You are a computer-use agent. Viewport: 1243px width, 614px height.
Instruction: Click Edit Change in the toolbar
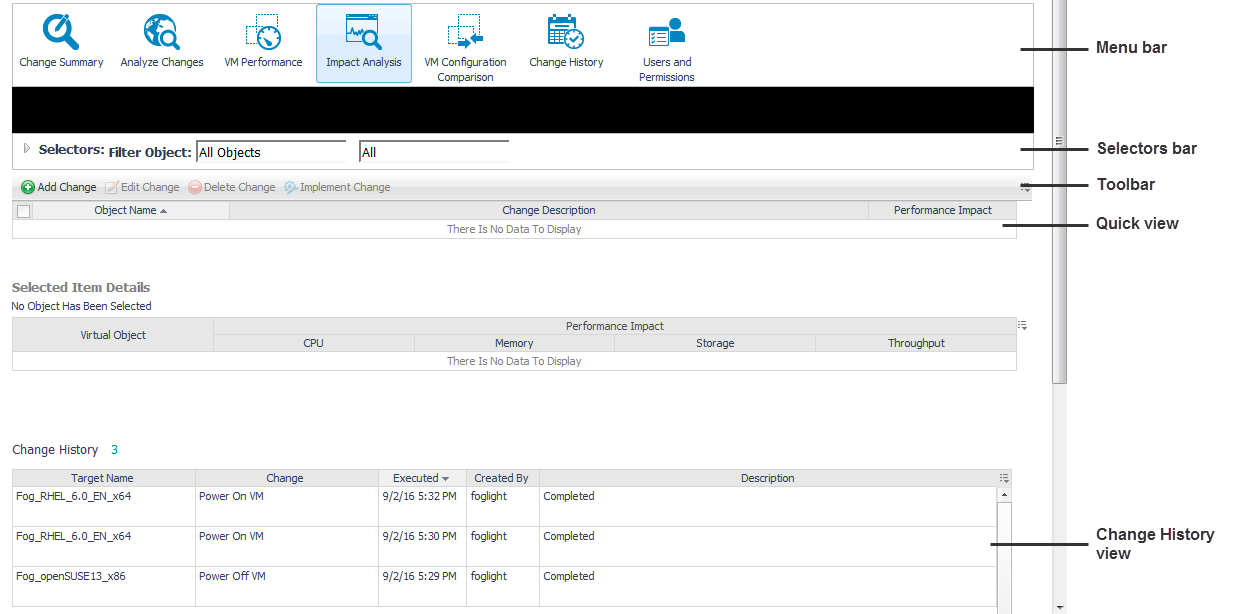coord(142,187)
